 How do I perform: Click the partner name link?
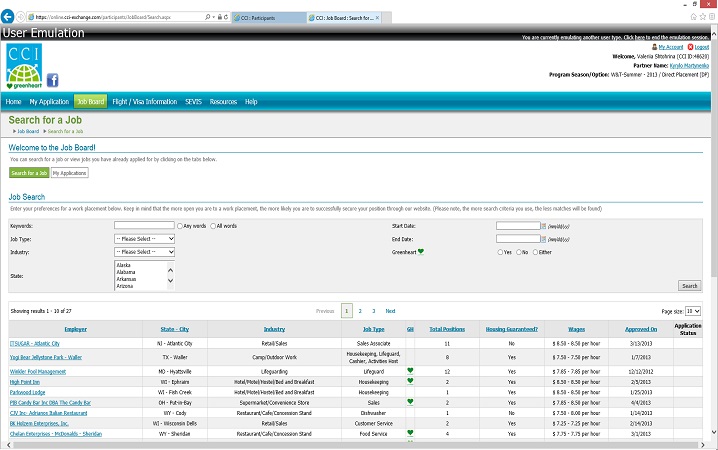(689, 65)
